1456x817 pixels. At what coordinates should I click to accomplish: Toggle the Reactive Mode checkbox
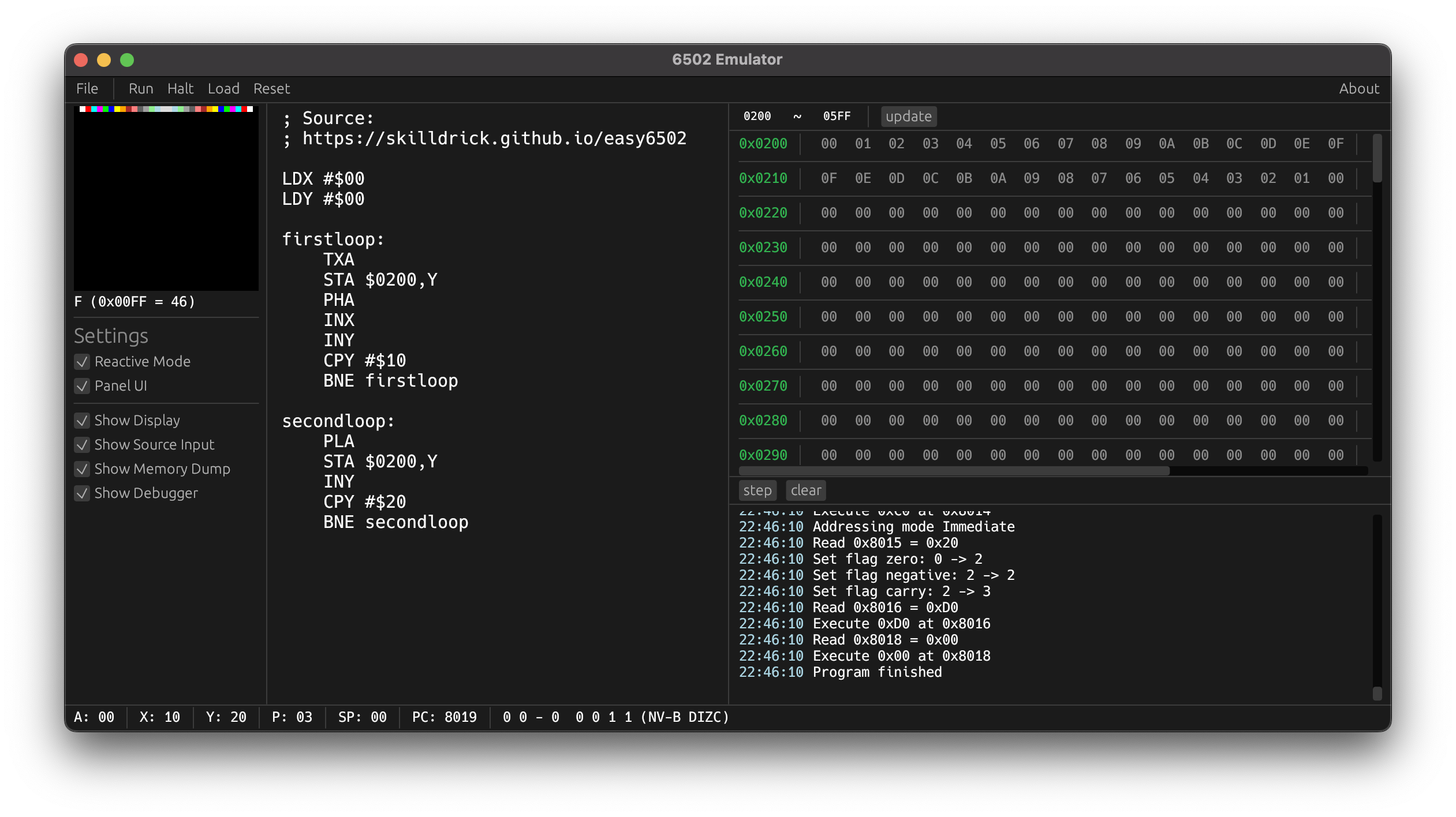pos(82,362)
